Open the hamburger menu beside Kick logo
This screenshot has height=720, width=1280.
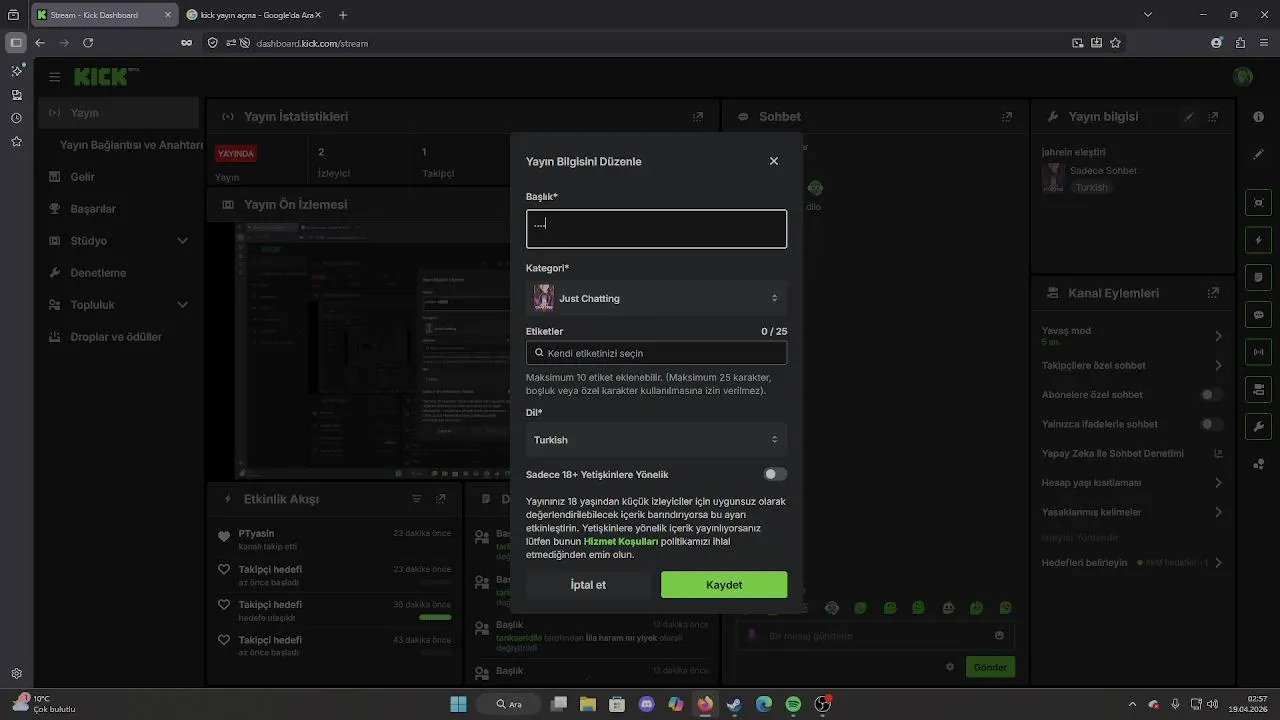54,77
